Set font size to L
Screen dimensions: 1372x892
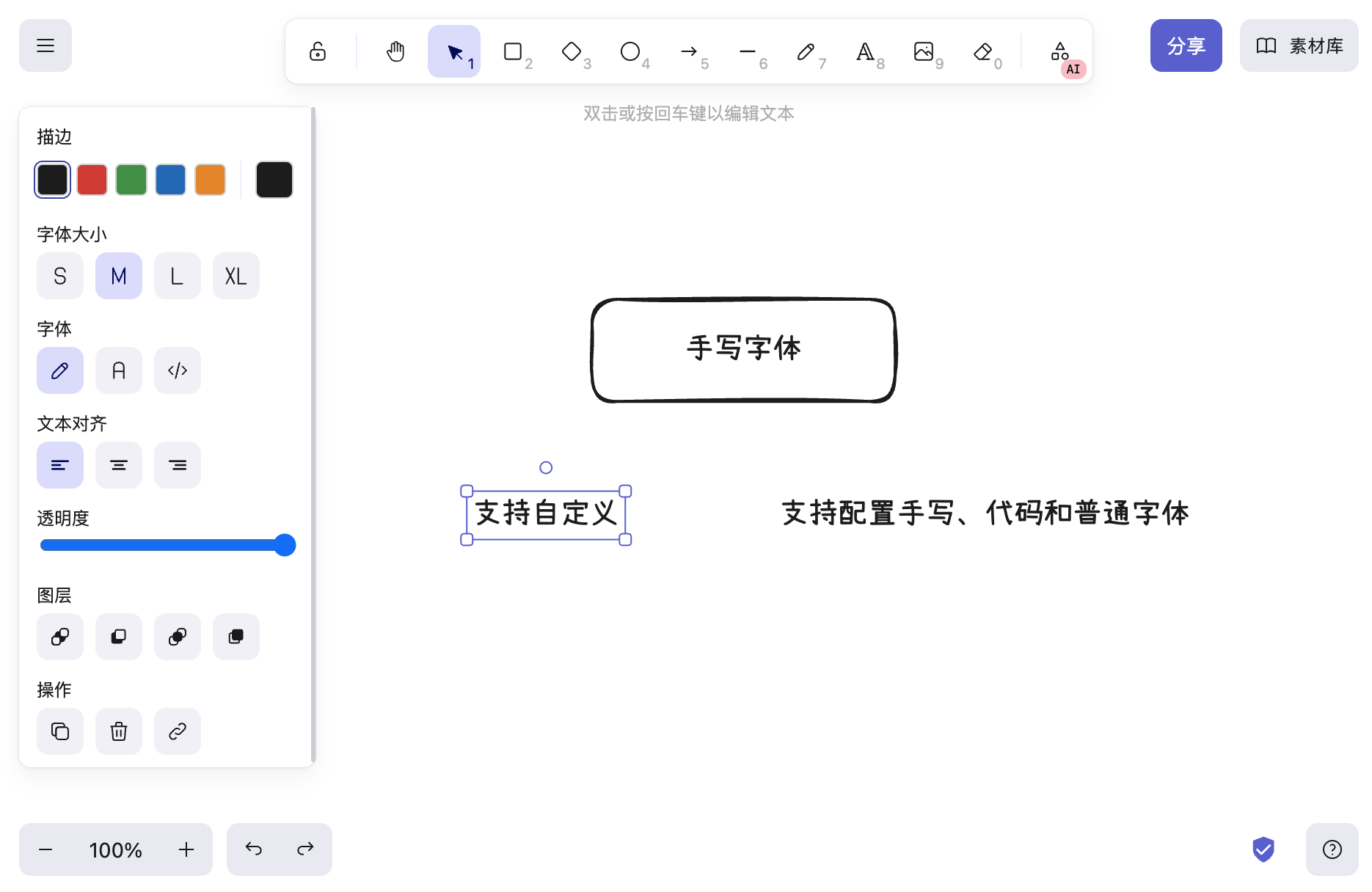(178, 276)
